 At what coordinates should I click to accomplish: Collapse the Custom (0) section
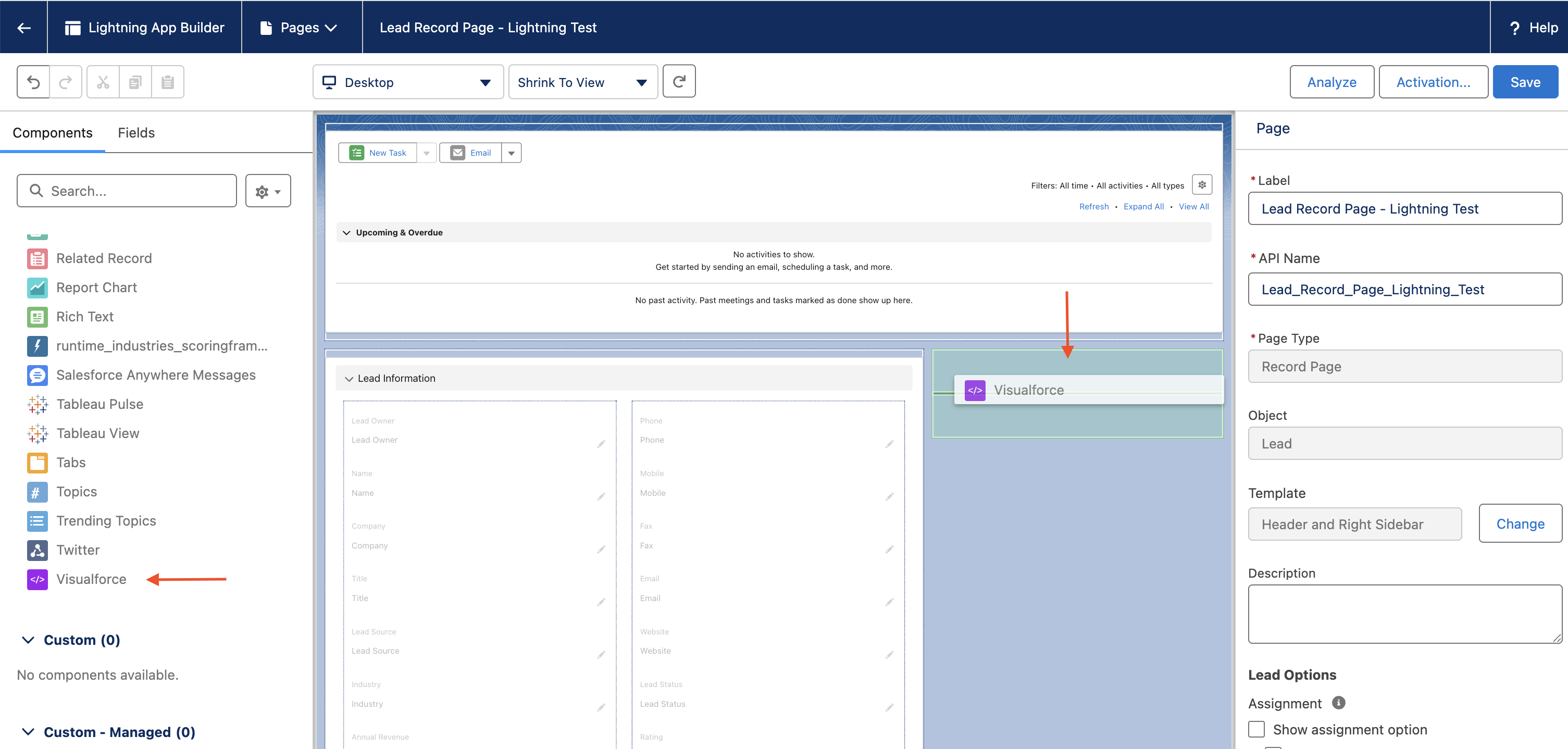click(28, 640)
